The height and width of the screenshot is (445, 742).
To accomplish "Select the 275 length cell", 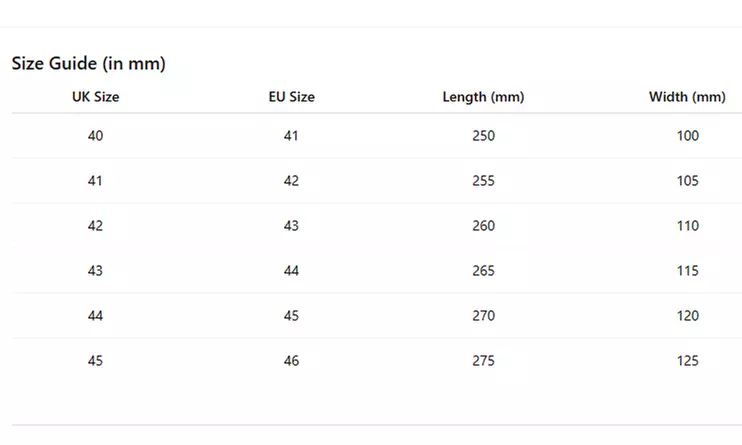I will 483,361.
